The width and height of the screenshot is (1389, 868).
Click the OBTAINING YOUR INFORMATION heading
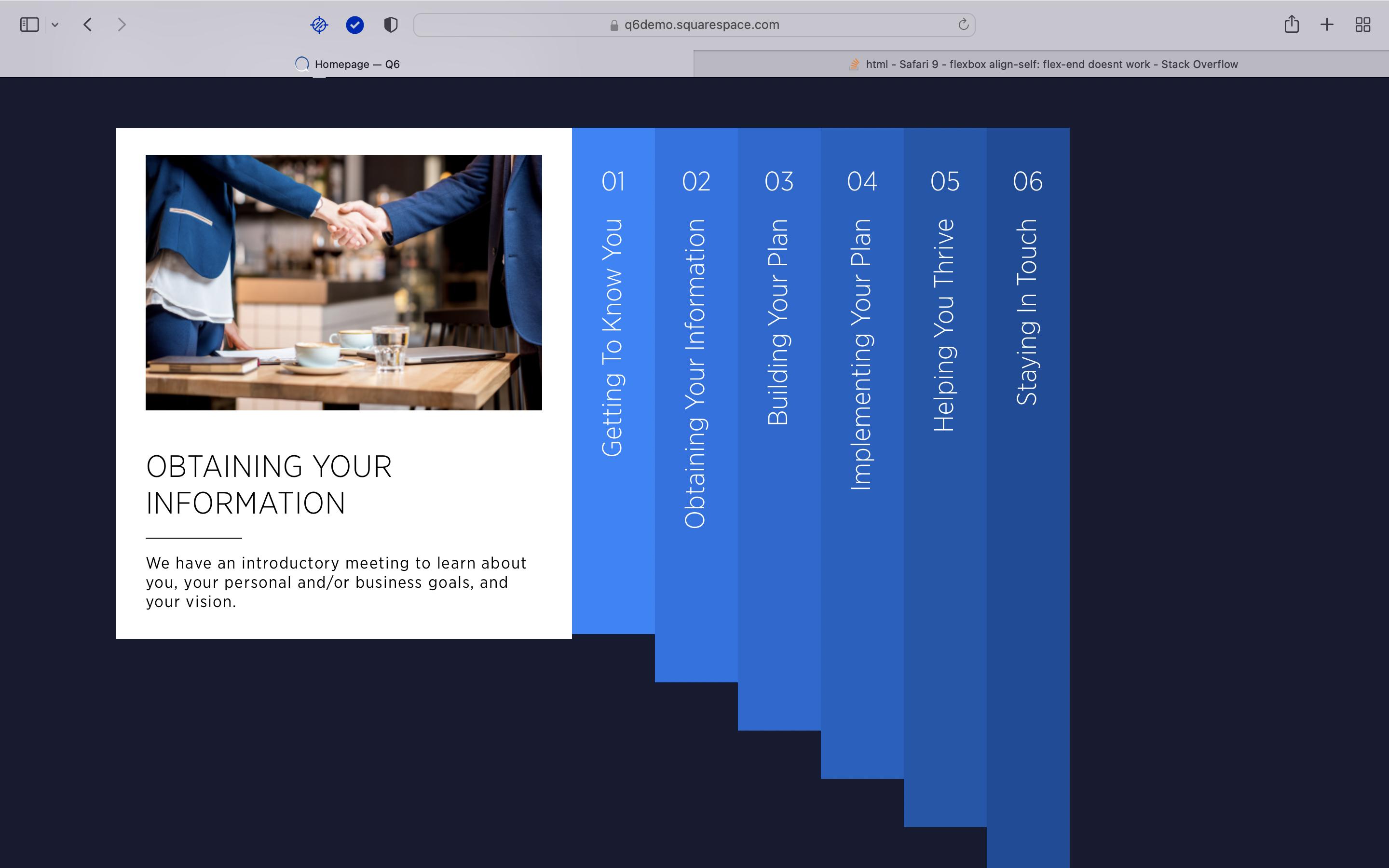269,485
